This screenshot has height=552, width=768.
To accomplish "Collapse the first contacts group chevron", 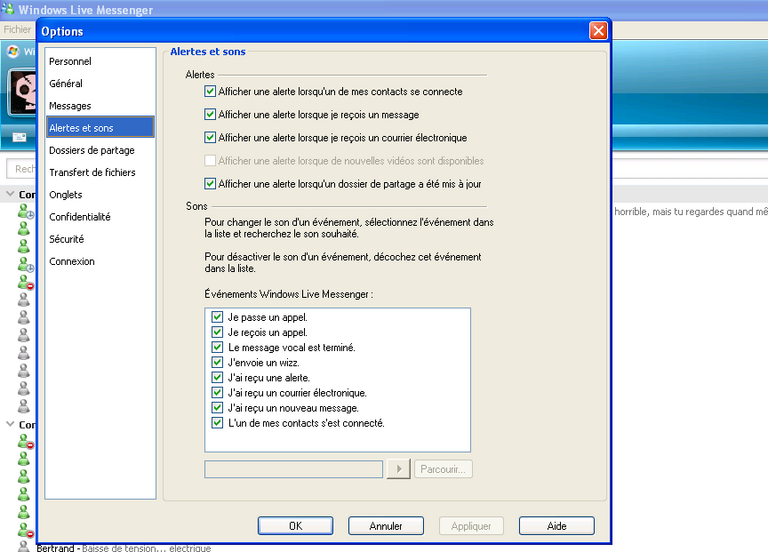I will tap(10, 194).
